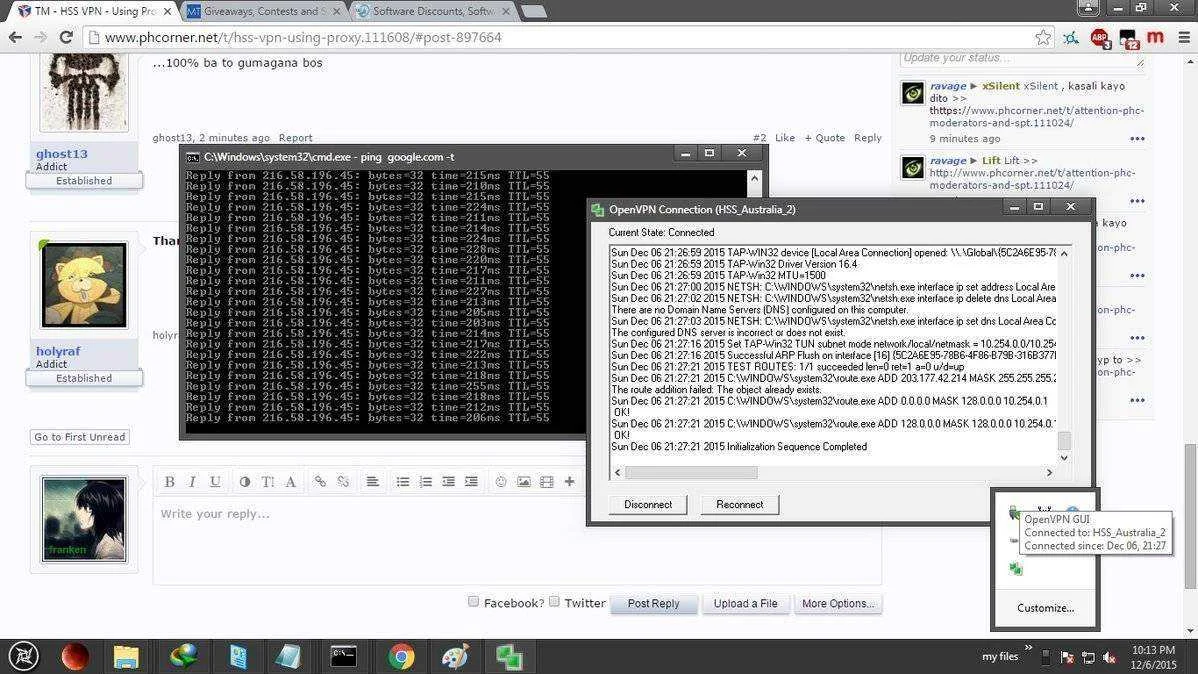Tick the Twitter share checkbox
The width and height of the screenshot is (1198, 674).
pyautogui.click(x=555, y=601)
